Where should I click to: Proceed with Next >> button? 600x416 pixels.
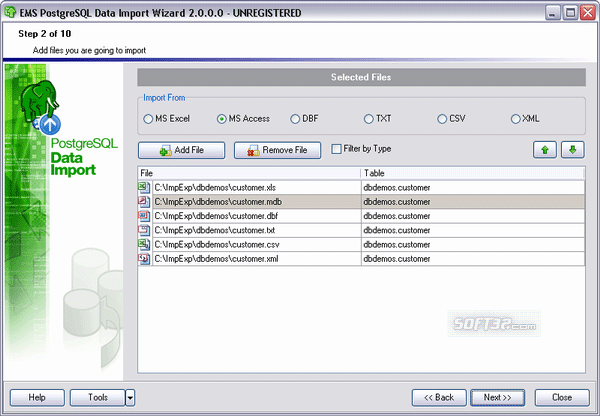[x=497, y=398]
